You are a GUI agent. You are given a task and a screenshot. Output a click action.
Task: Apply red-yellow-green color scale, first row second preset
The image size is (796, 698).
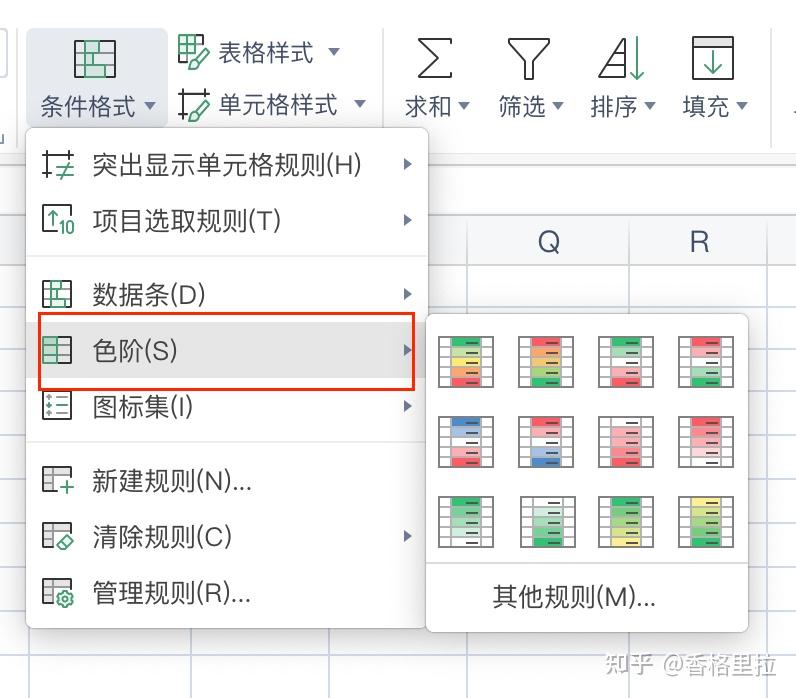coord(546,361)
